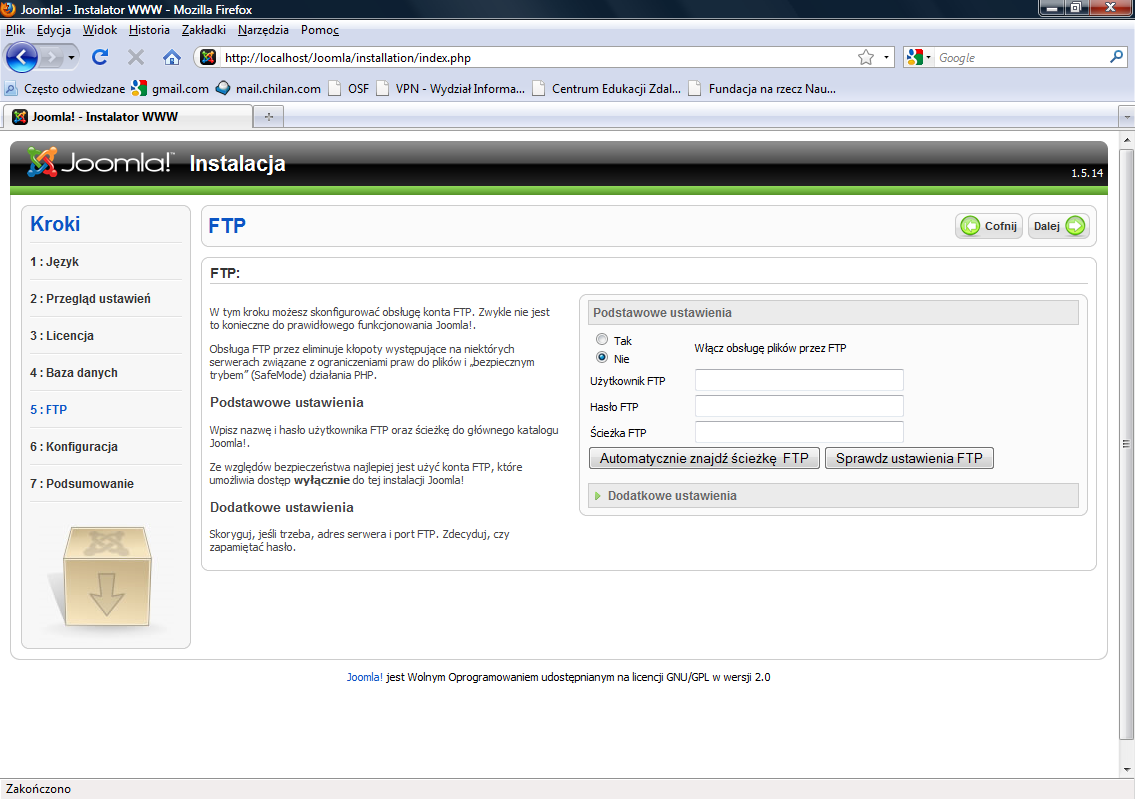Click the Ścieżka FTP input field
Screen dimensions: 1135x800
(x=799, y=431)
